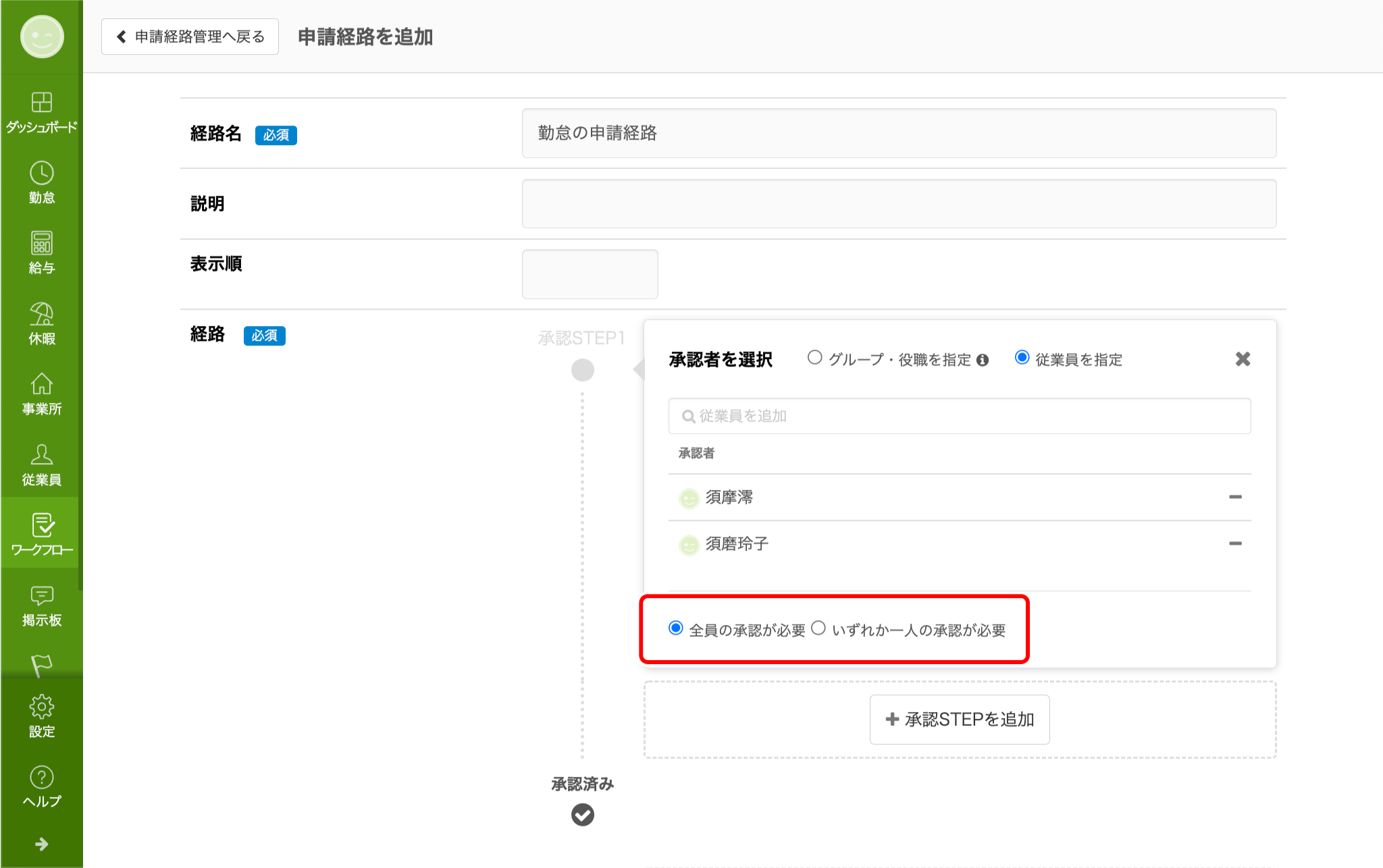Click the smiley logo at top left
Viewport: 1383px width, 868px height.
point(42,36)
